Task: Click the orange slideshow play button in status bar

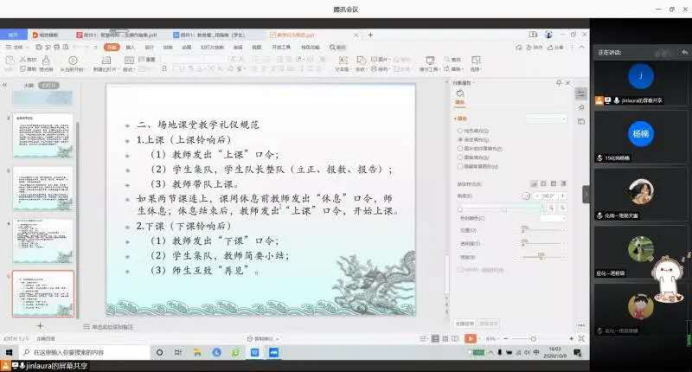Action: coord(470,338)
